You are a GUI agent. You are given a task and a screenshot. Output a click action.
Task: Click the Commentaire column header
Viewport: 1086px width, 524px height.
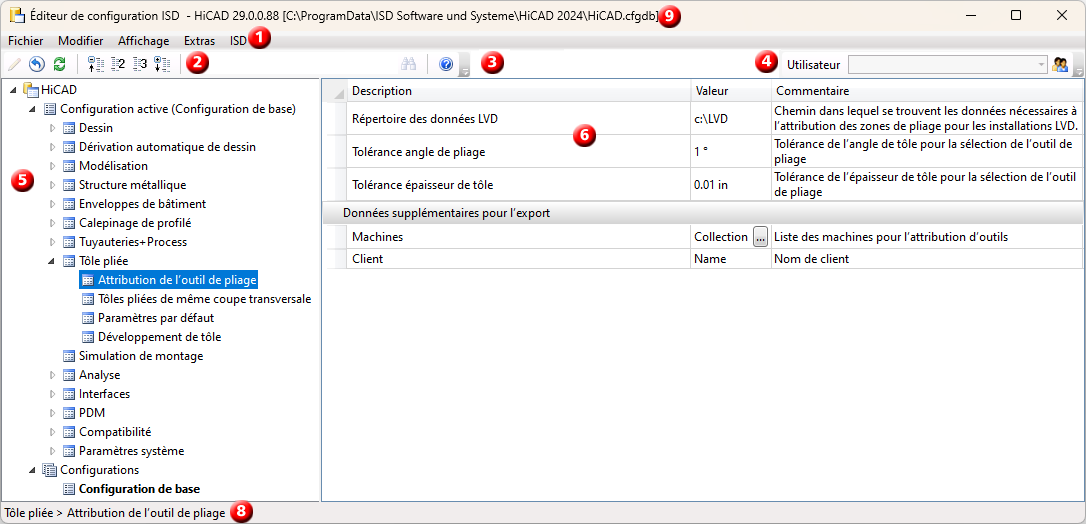pos(927,91)
